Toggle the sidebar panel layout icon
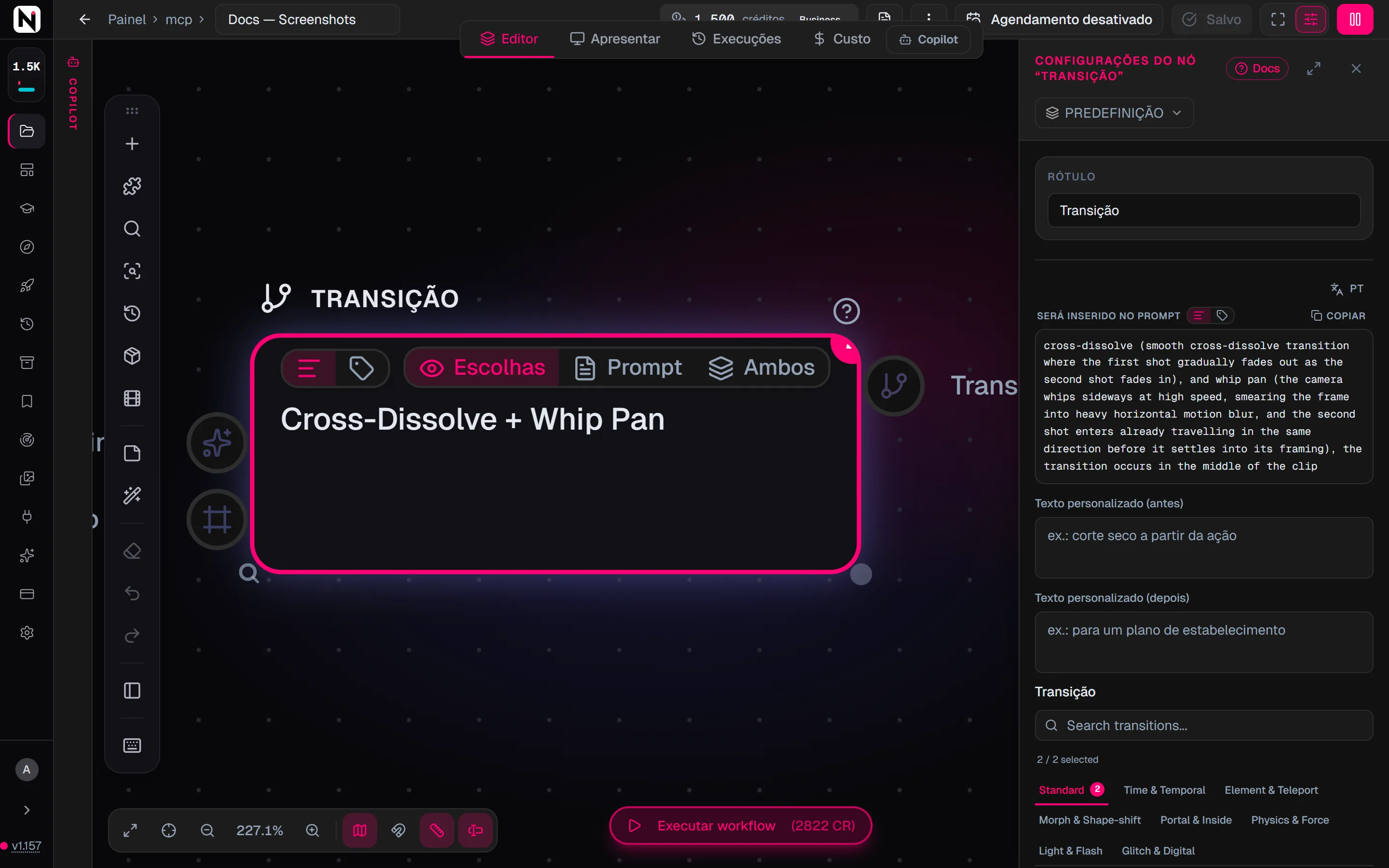 pos(132,691)
